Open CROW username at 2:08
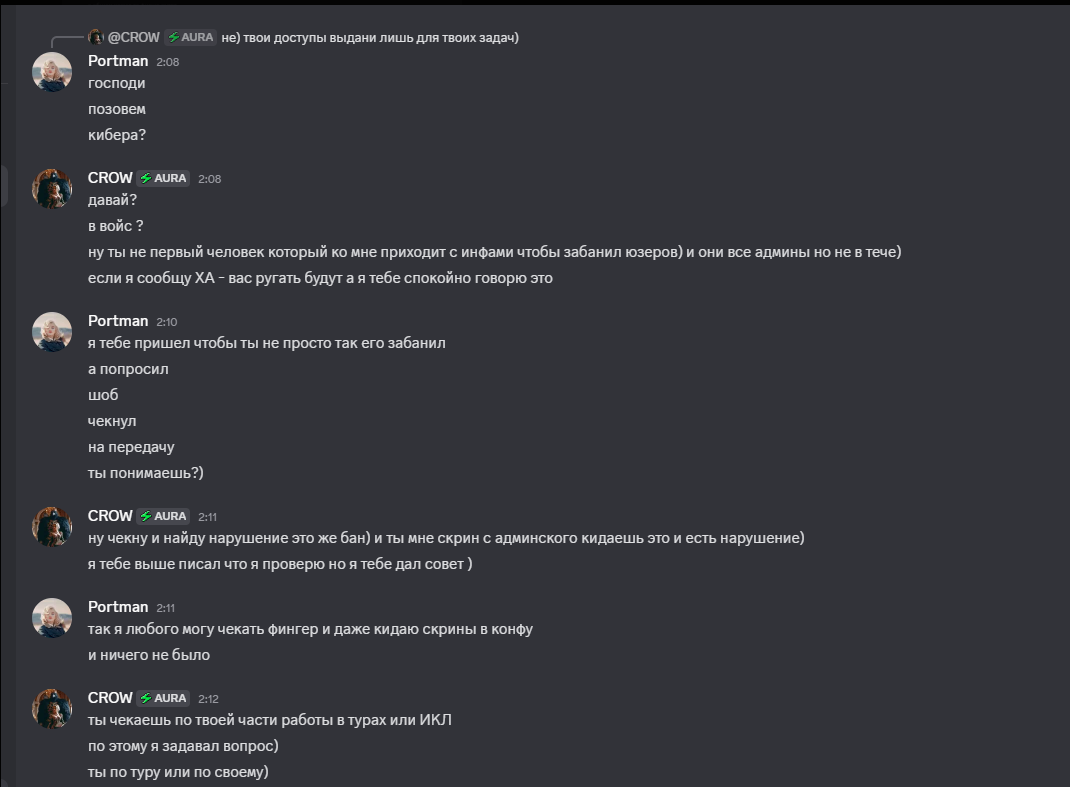Viewport: 1070px width, 787px height. [x=110, y=177]
